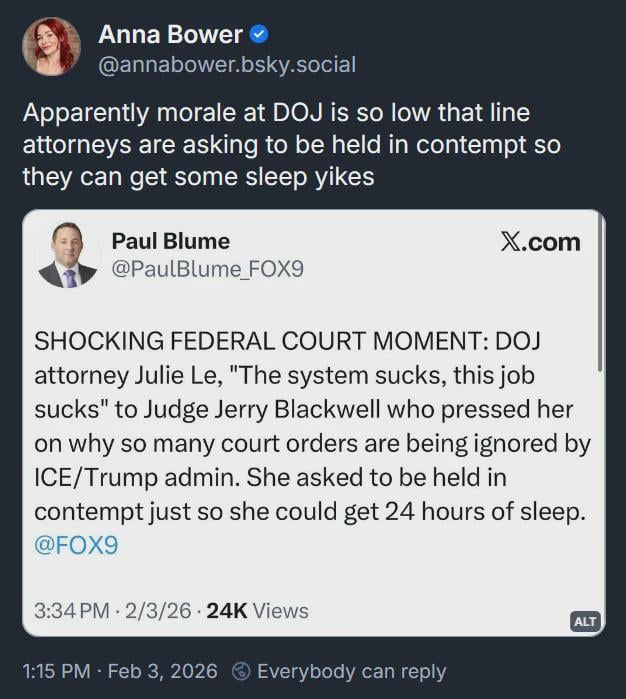Viewport: 626px width, 699px height.
Task: Click the 1:15 PM Feb 3, 2026 timestamp
Action: 119,671
